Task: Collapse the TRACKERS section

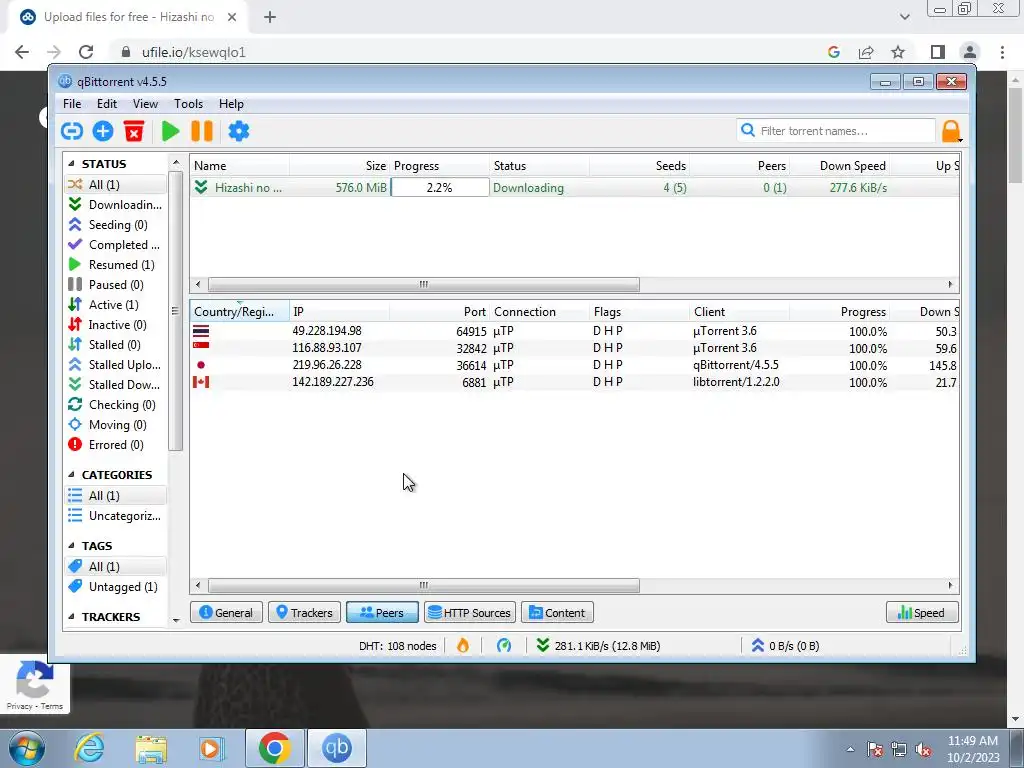Action: (x=71, y=616)
